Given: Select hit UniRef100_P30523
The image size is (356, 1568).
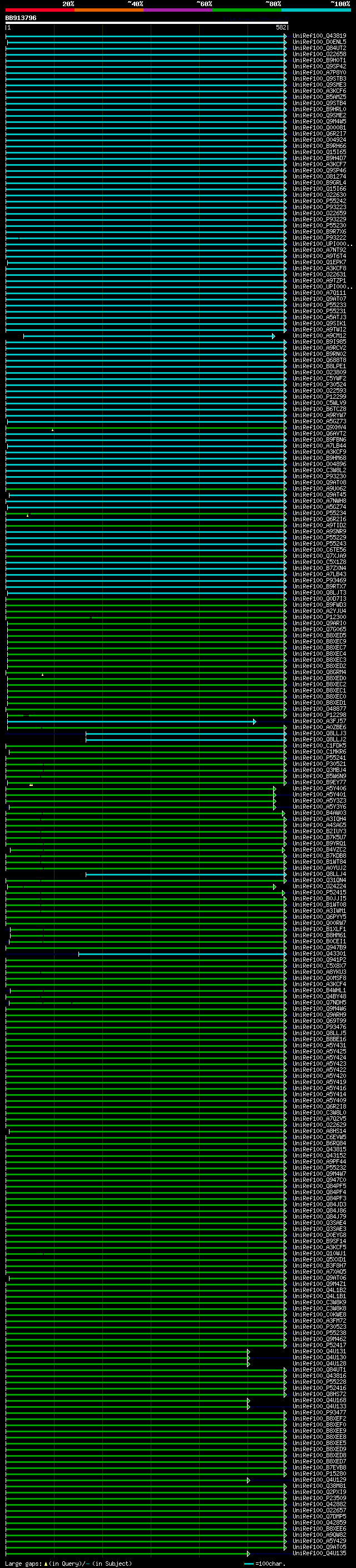Looking at the screenshot, I should click(x=319, y=1328).
